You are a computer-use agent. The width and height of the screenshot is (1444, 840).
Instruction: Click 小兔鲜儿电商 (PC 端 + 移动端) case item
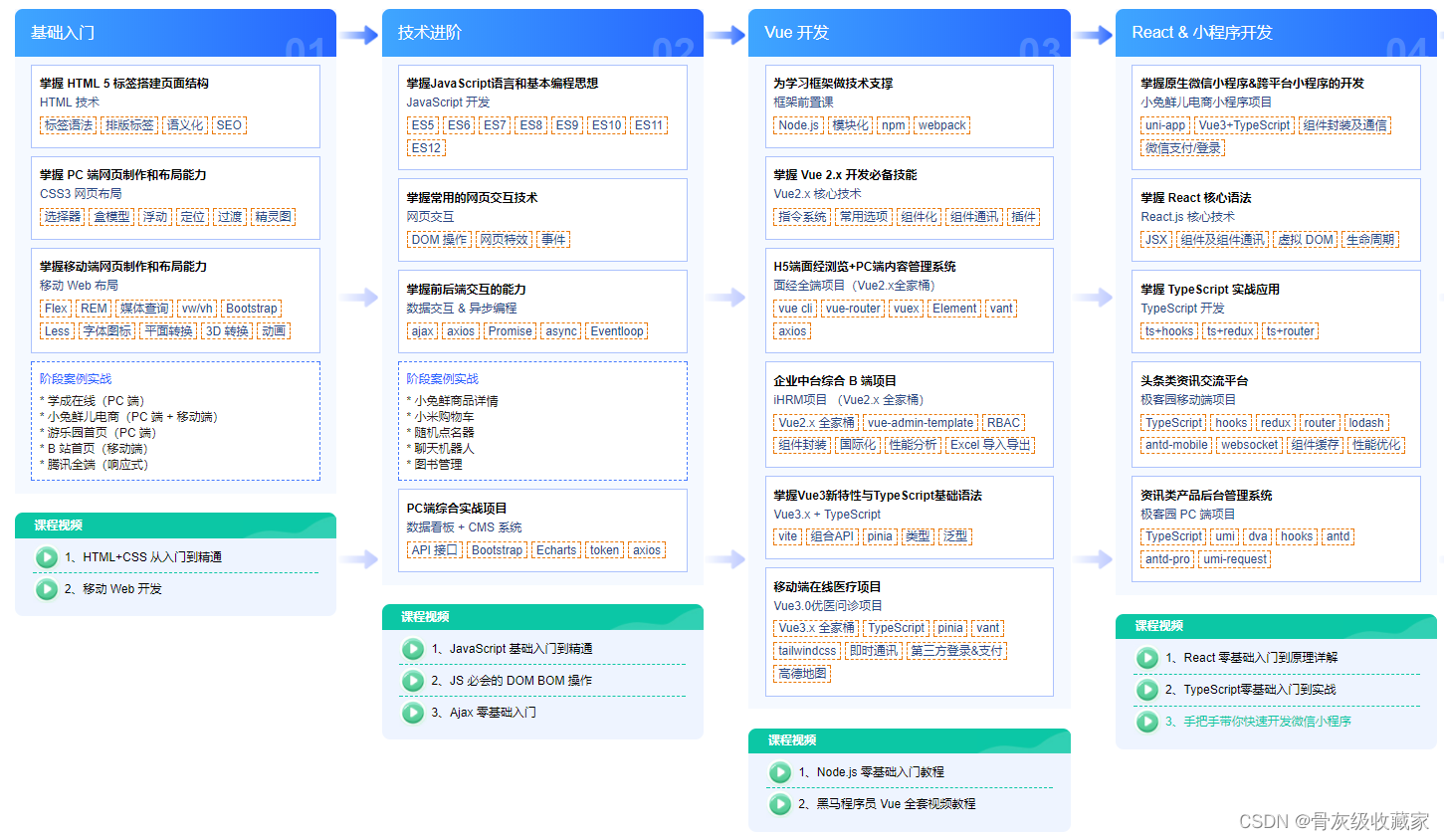coord(129,417)
